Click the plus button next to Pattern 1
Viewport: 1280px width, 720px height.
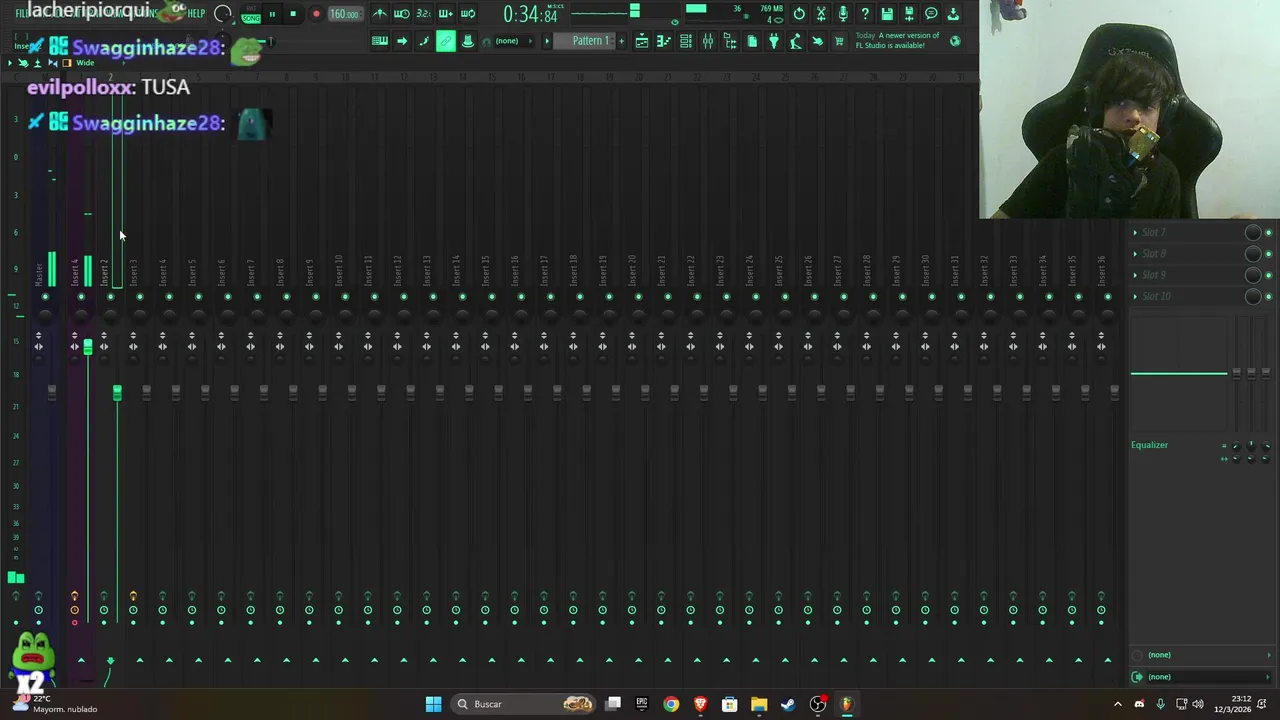point(621,41)
